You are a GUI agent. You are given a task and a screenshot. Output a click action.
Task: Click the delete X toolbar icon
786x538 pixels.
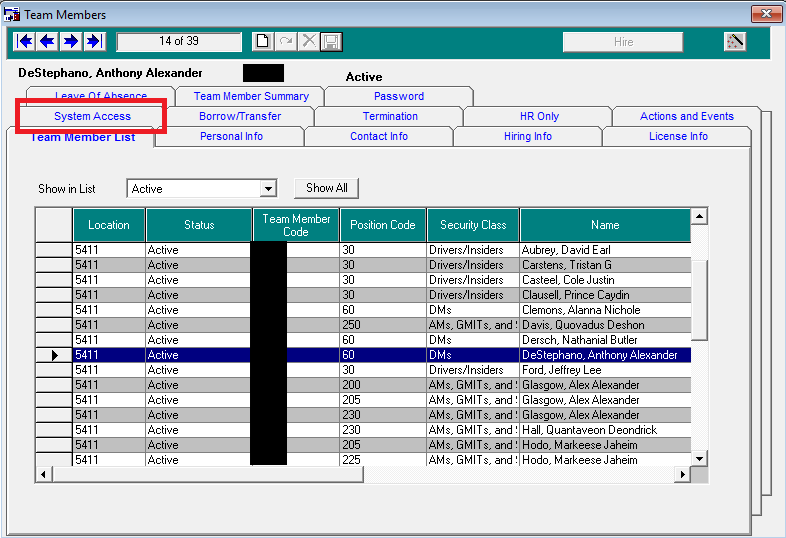click(x=309, y=42)
